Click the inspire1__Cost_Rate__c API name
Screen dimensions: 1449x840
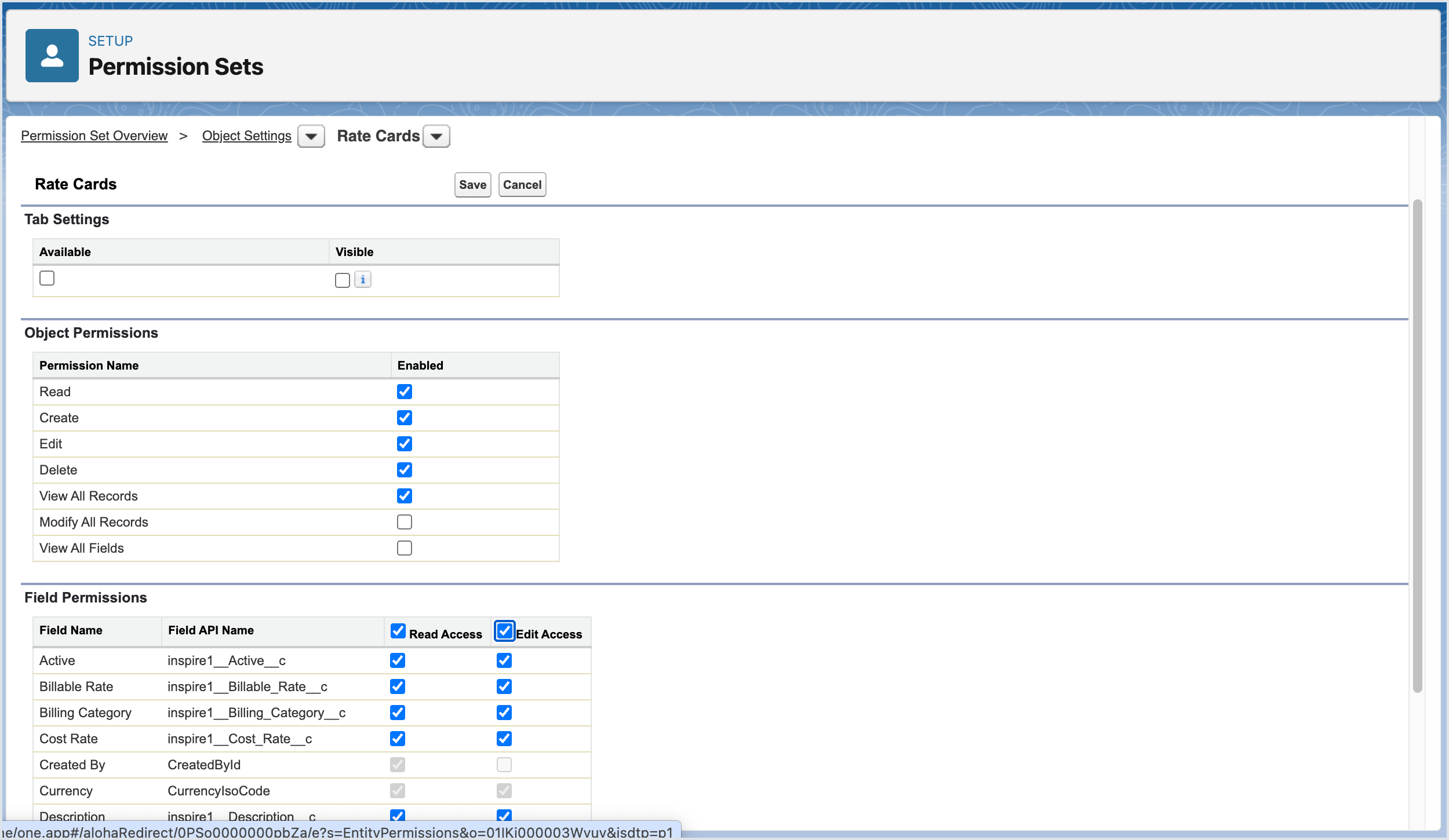pos(240,739)
